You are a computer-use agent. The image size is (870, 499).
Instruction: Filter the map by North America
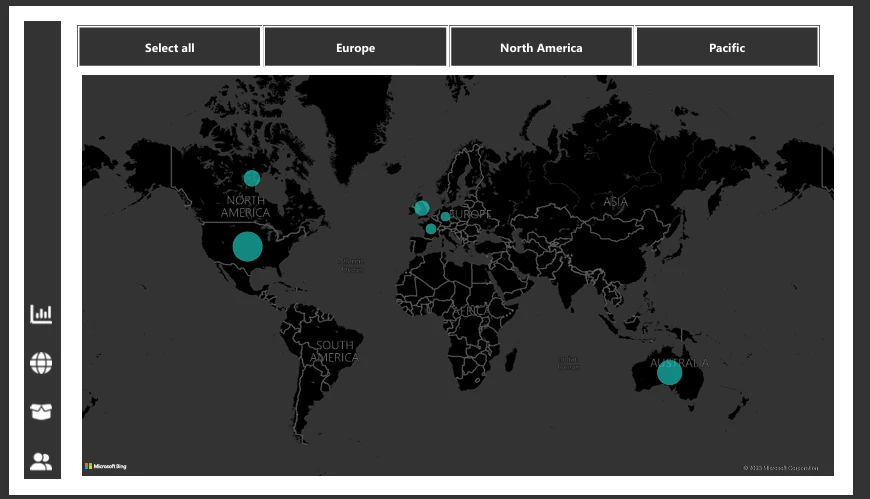point(541,47)
